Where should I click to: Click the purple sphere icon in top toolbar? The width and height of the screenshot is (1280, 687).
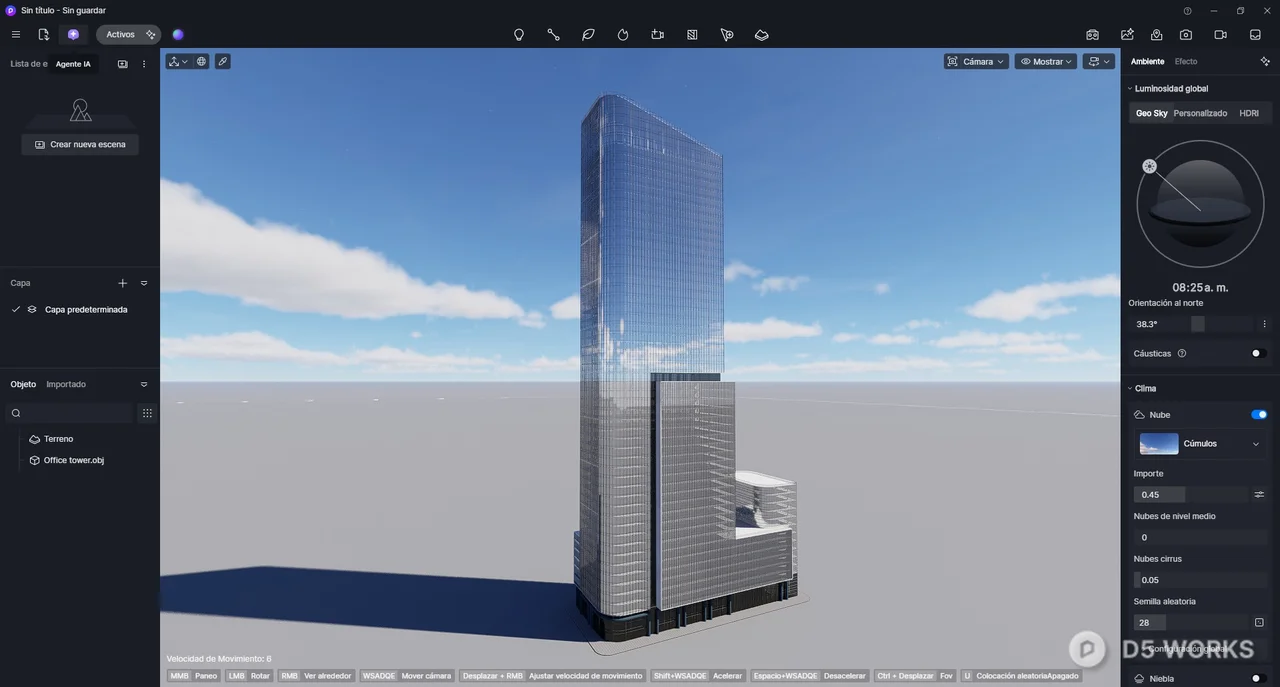pyautogui.click(x=178, y=34)
